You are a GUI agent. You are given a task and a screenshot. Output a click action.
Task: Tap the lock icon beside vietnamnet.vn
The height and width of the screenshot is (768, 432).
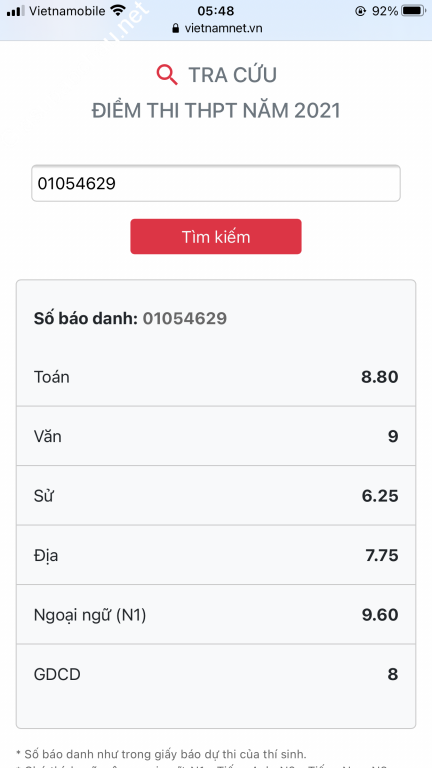tap(176, 28)
